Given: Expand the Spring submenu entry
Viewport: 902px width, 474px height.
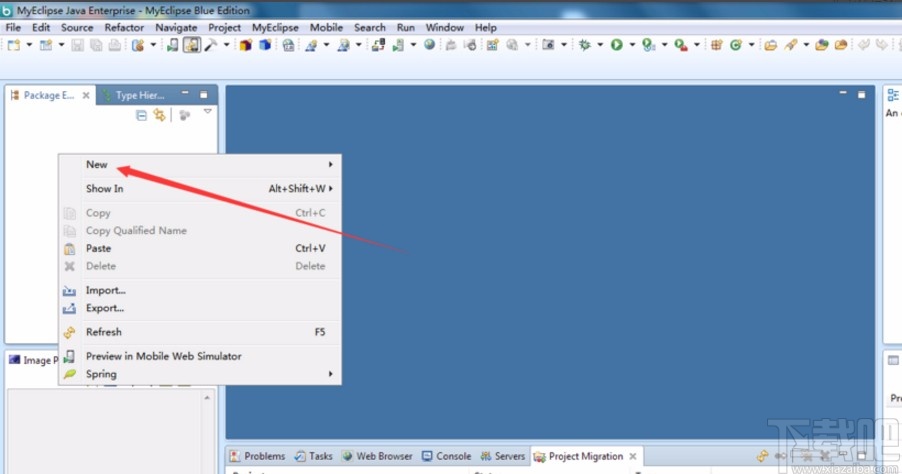Looking at the screenshot, I should coord(200,374).
